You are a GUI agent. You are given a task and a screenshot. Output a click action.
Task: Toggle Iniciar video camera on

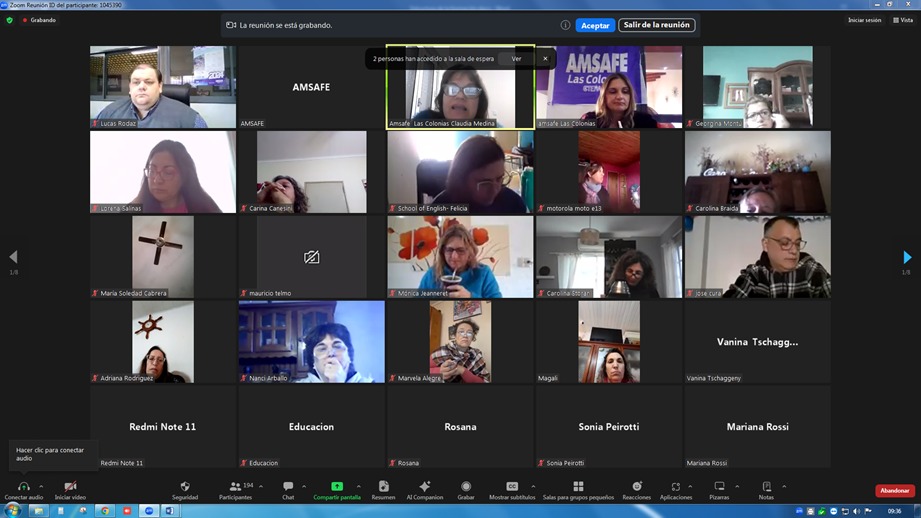(x=70, y=488)
